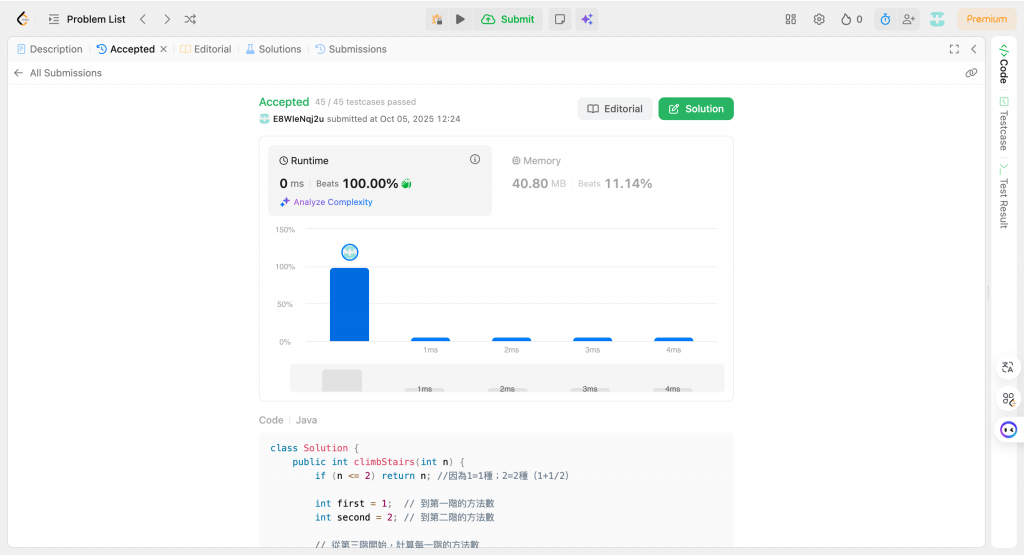Click the 4ms distribution bar
The image size is (1024, 555).
pos(673,339)
